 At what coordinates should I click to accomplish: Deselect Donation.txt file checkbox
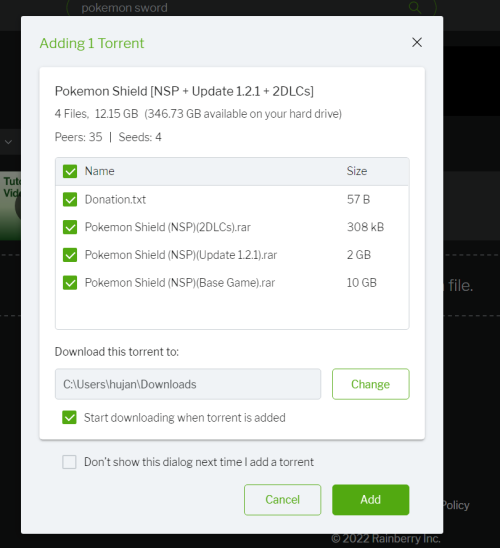[x=70, y=200]
